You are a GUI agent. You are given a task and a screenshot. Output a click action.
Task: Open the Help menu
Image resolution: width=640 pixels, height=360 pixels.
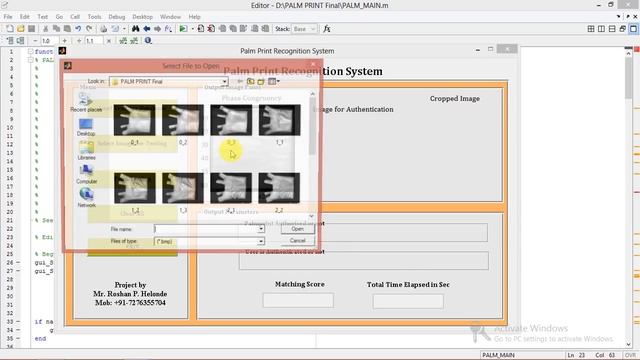click(x=194, y=17)
